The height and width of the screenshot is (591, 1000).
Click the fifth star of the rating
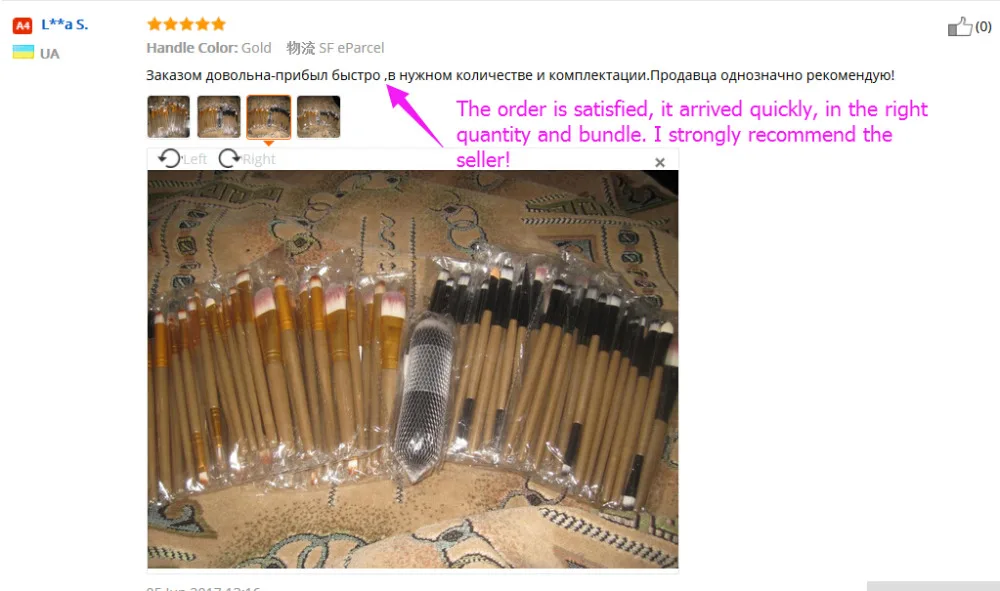click(219, 24)
